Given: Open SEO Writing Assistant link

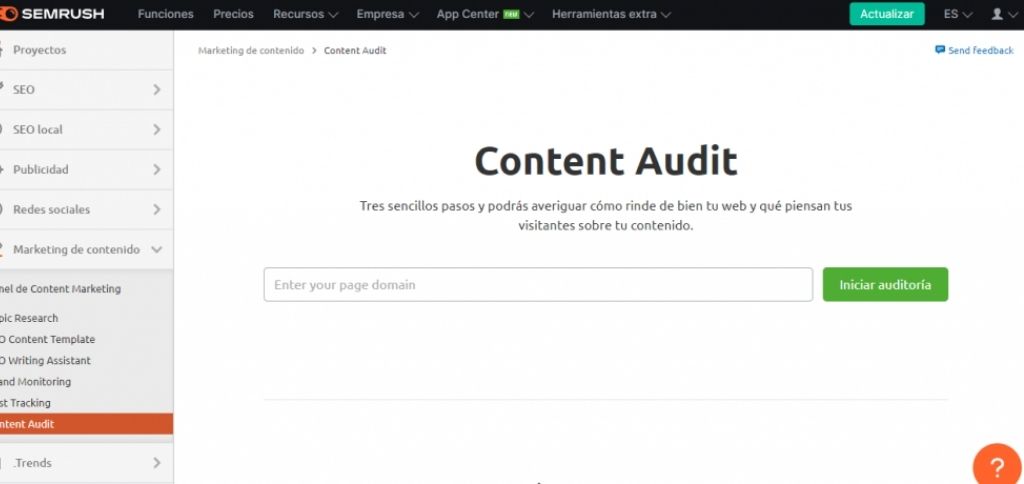Looking at the screenshot, I should 46,361.
